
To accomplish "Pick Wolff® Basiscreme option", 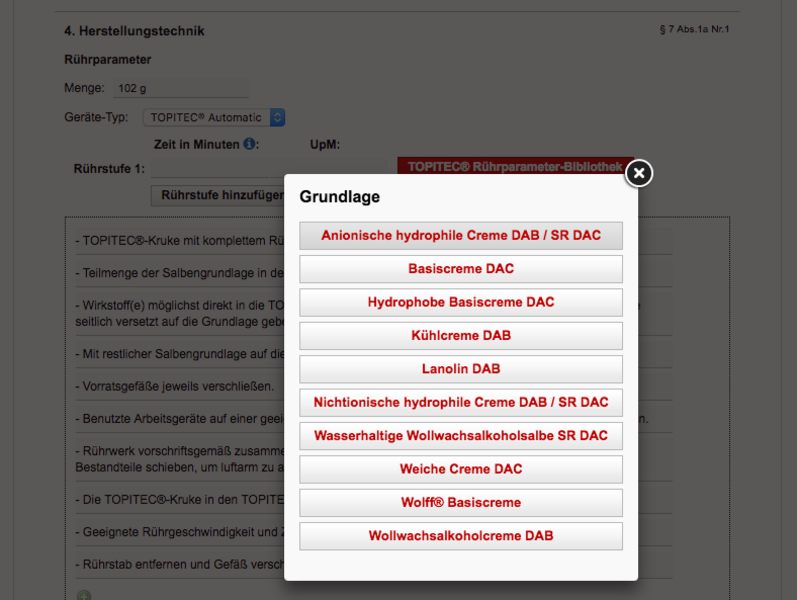I will click(x=461, y=502).
